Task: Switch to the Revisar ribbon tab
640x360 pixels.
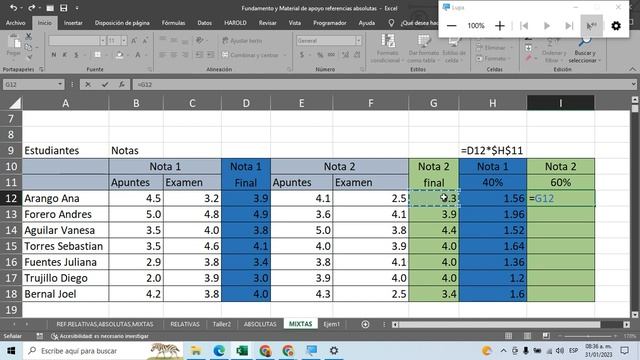Action: [267, 23]
